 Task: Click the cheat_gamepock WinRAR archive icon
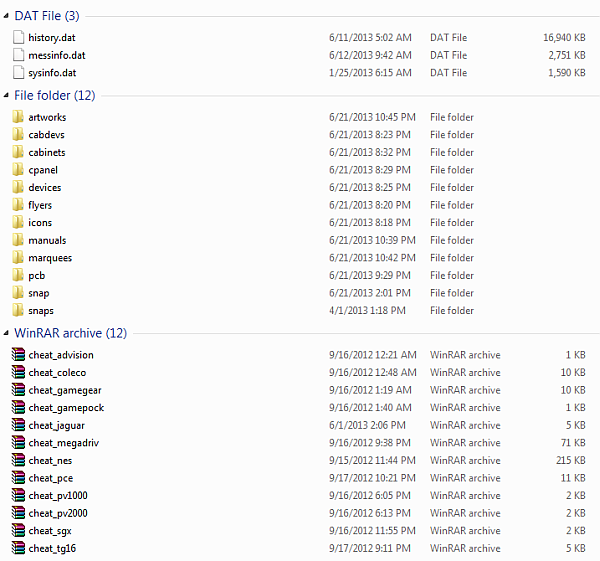click(18, 407)
